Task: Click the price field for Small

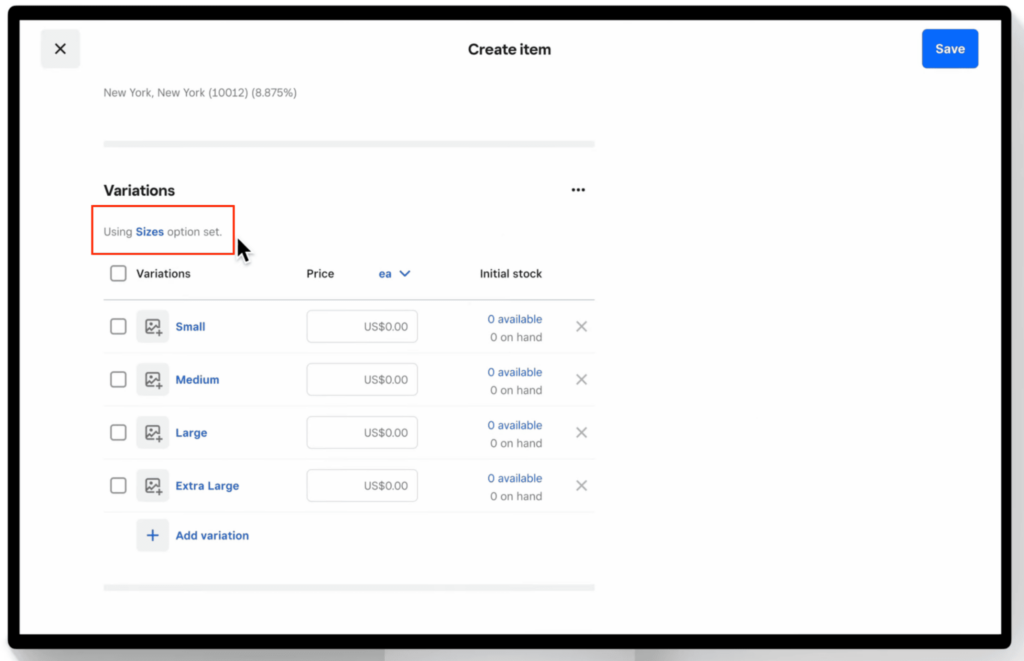Action: tap(362, 326)
